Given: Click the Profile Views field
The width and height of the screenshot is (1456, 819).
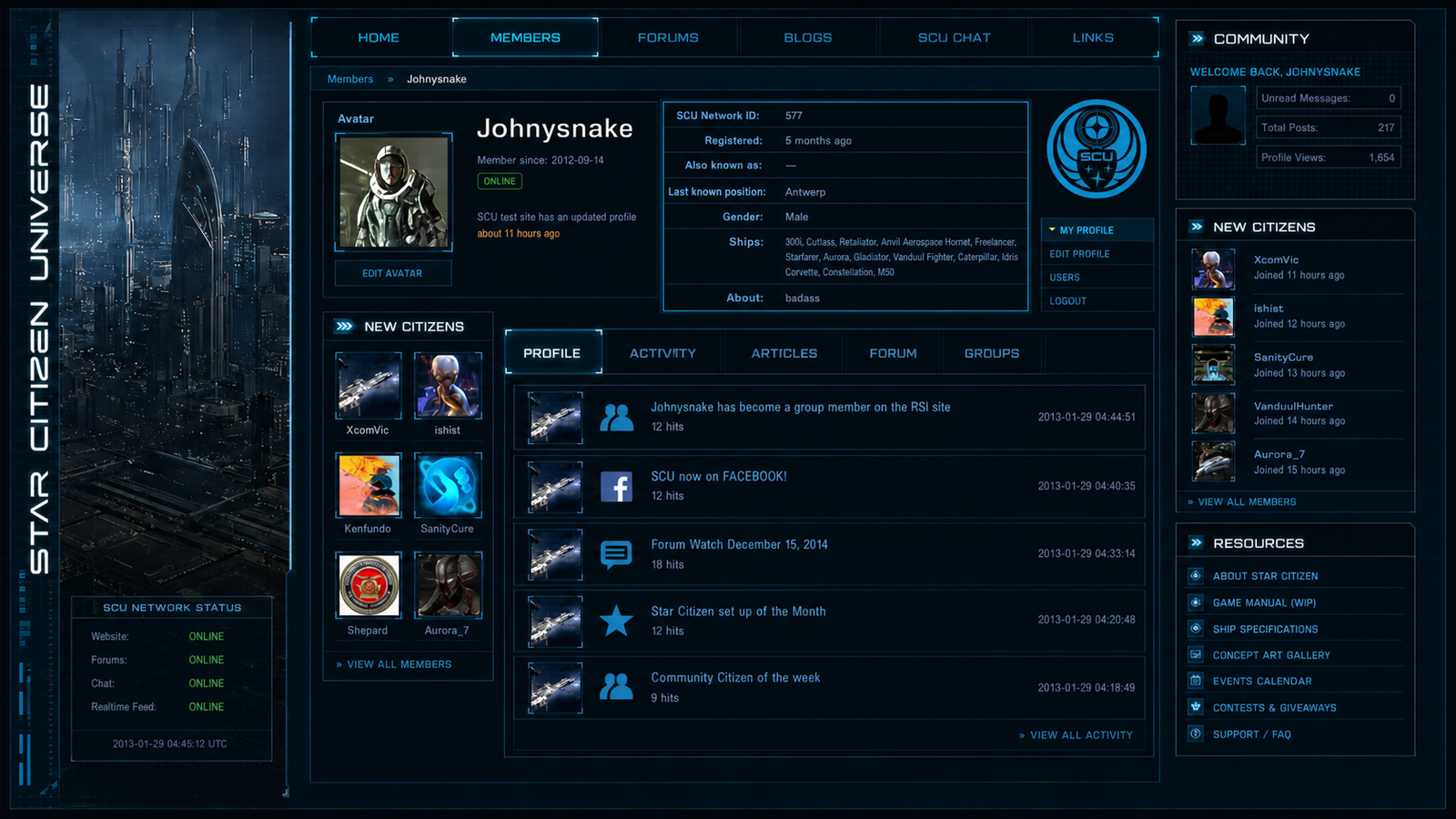Looking at the screenshot, I should pyautogui.click(x=1329, y=157).
